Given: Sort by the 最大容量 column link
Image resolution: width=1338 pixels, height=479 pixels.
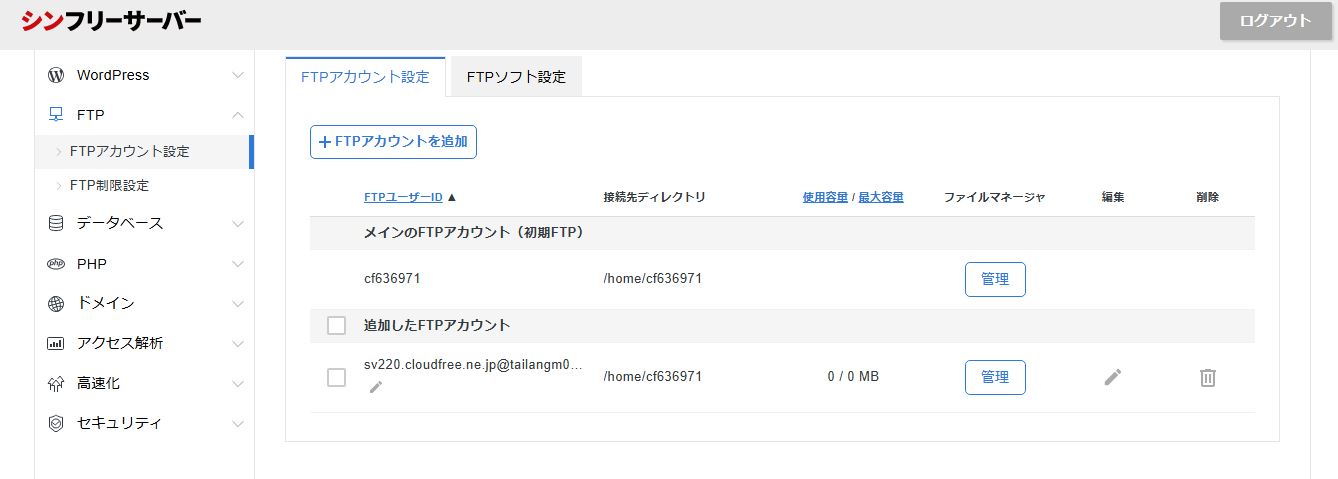Looking at the screenshot, I should click(881, 197).
